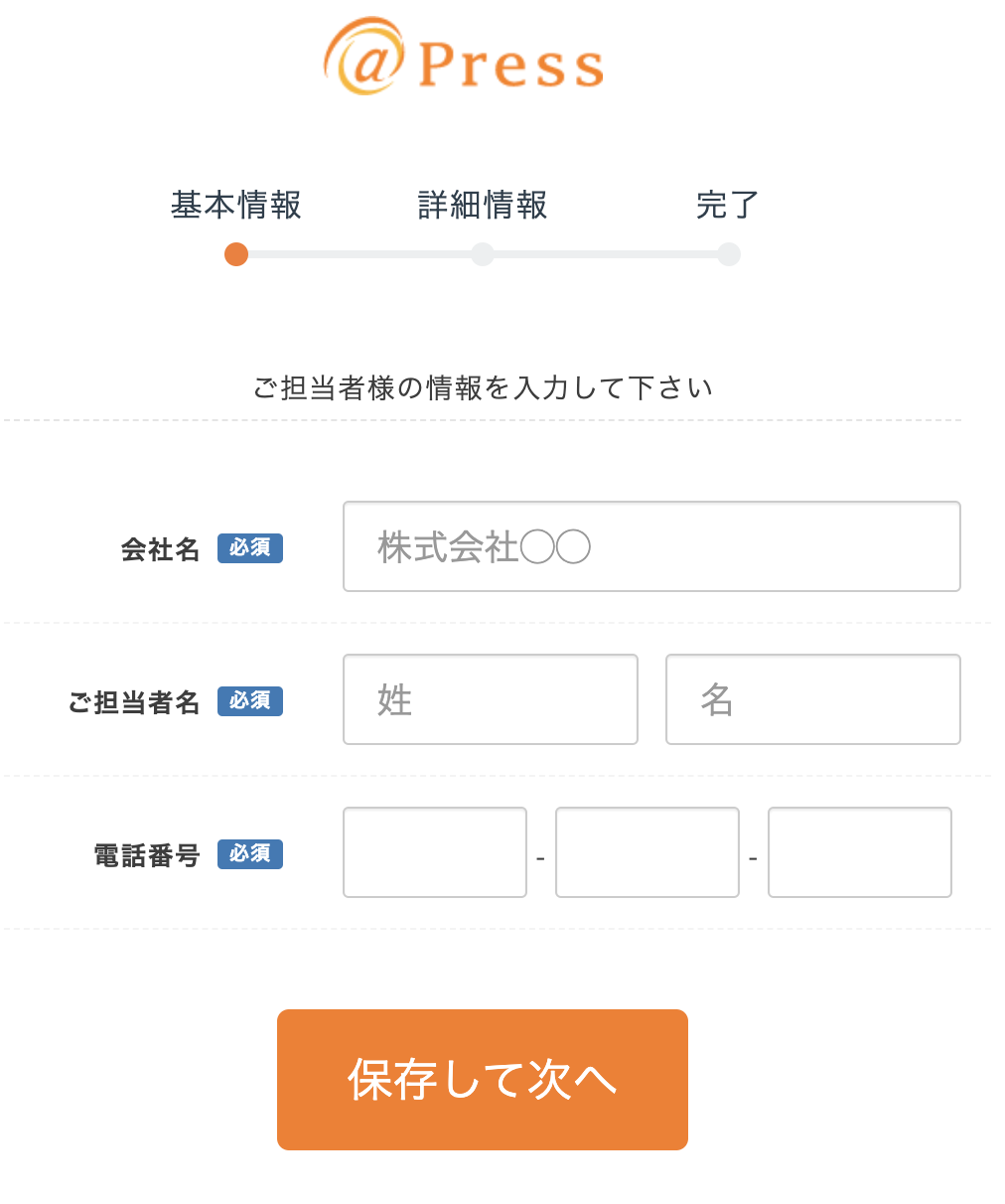Click the gray 詳細情報 progress dot
The width and height of the screenshot is (1005, 1204).
coord(483,254)
